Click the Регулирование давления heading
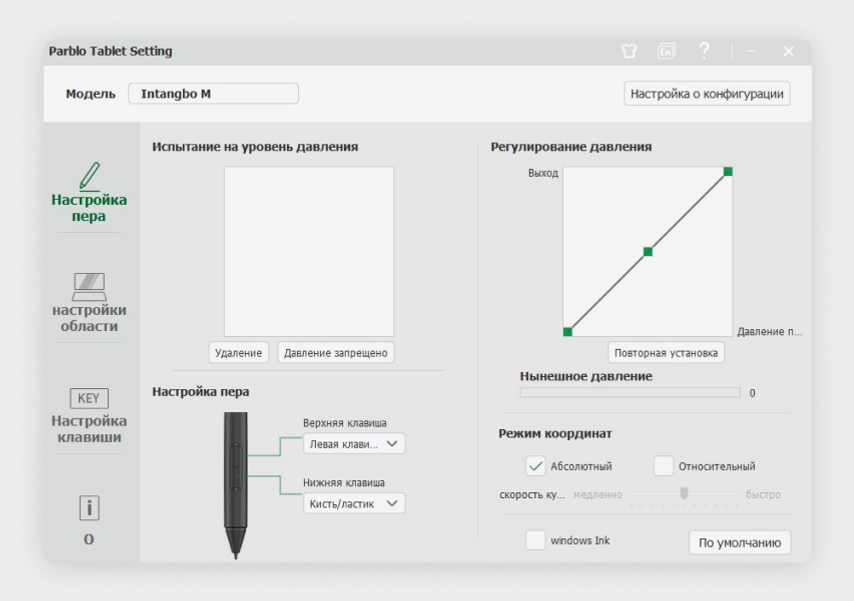 click(x=571, y=147)
